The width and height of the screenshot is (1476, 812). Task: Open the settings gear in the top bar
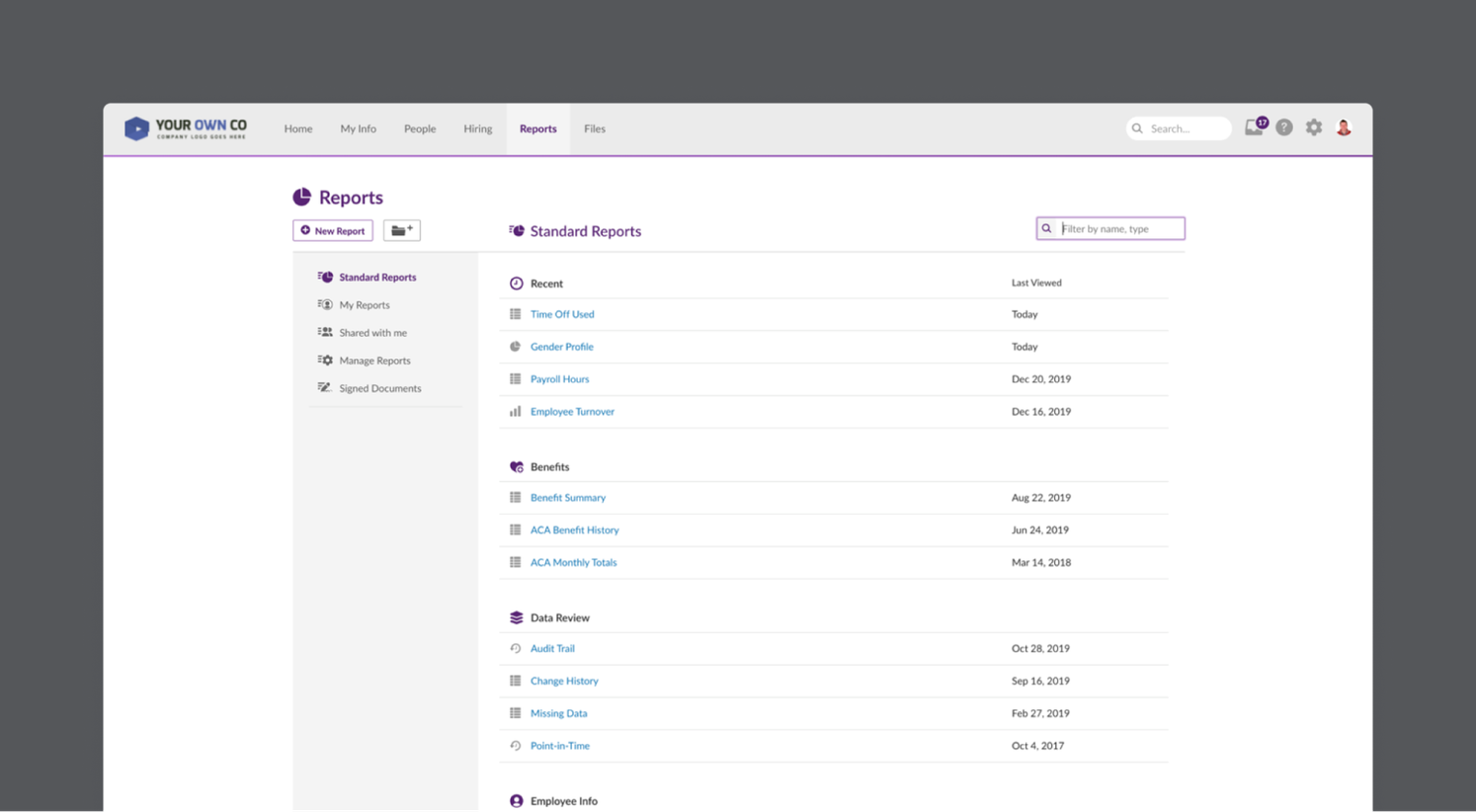1313,127
